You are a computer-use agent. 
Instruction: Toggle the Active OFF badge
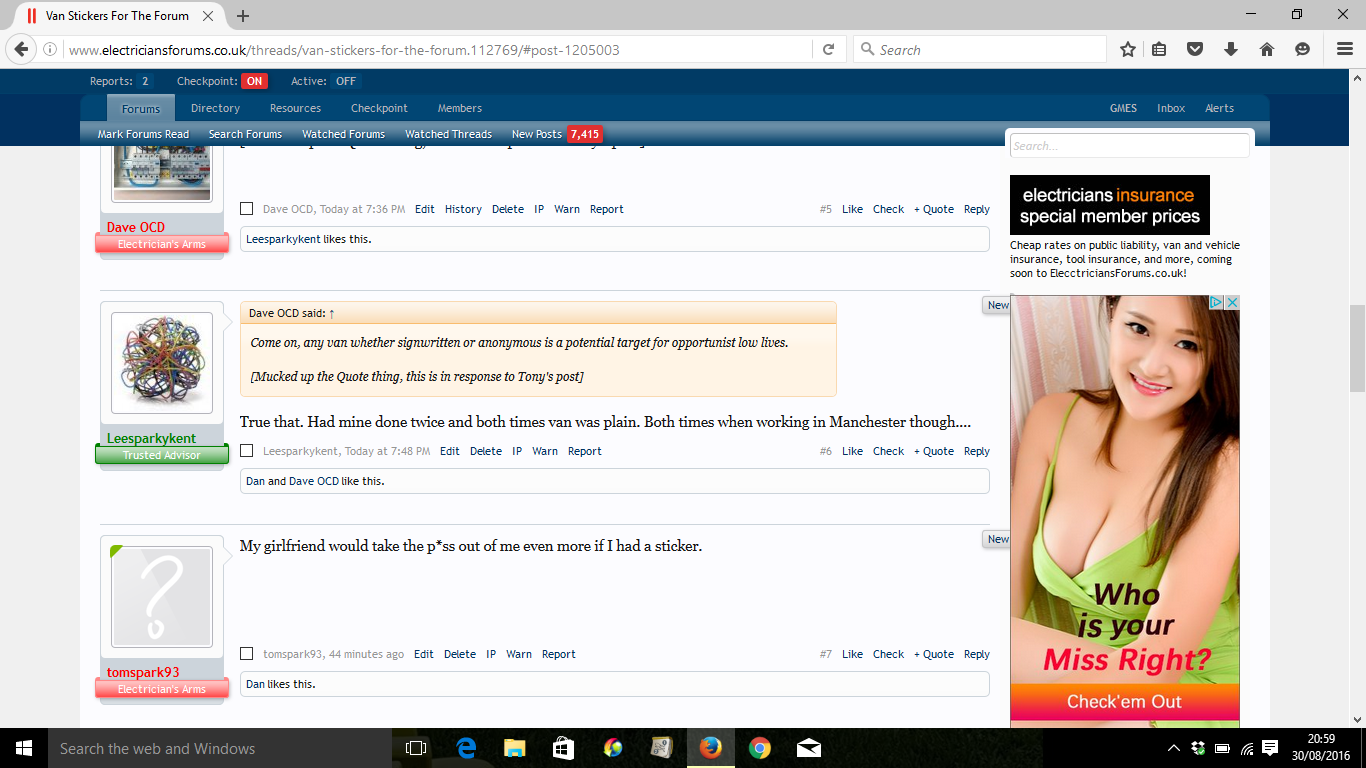pos(345,81)
